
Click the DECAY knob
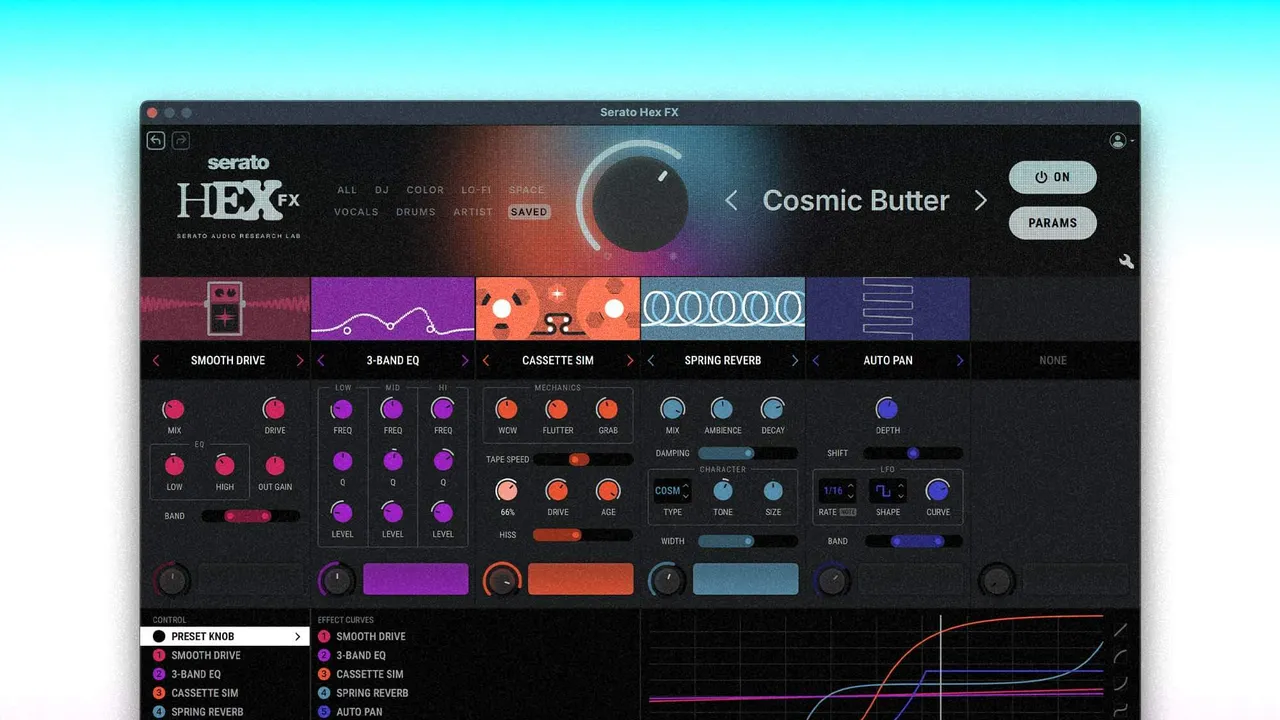pyautogui.click(x=773, y=409)
